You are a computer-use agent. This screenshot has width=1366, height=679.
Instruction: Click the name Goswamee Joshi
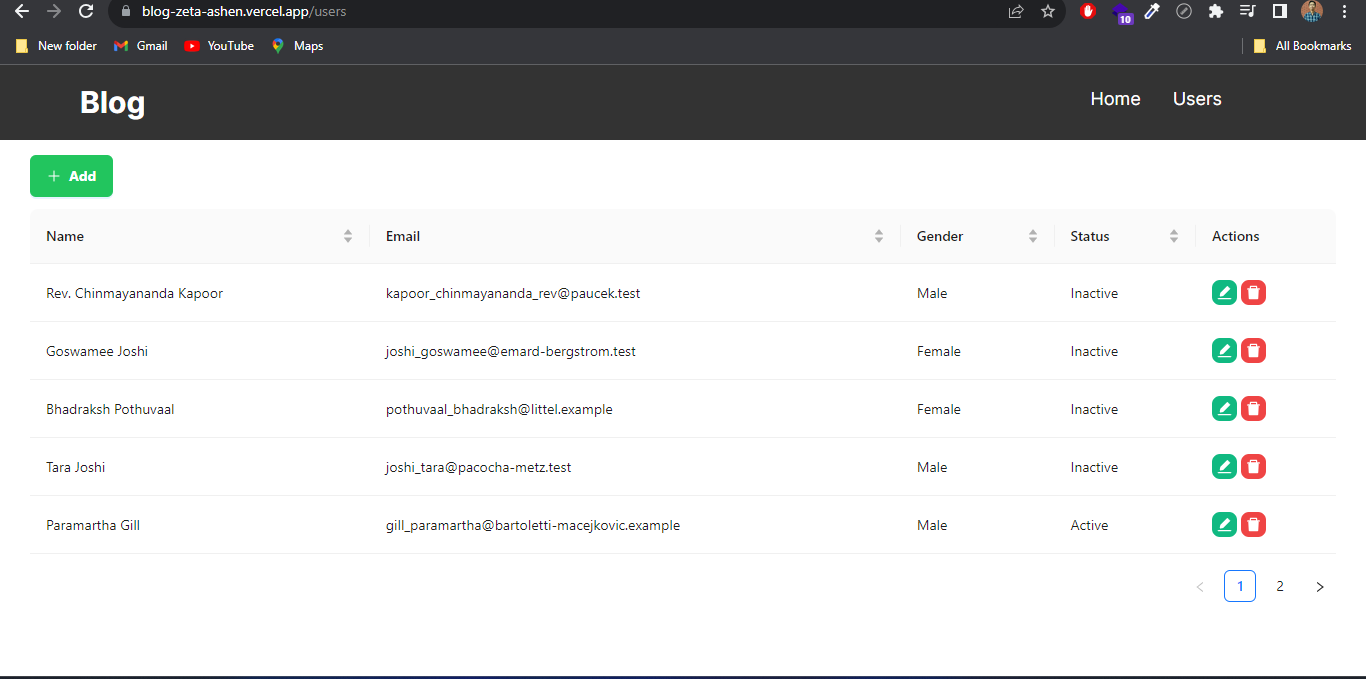pyautogui.click(x=97, y=351)
